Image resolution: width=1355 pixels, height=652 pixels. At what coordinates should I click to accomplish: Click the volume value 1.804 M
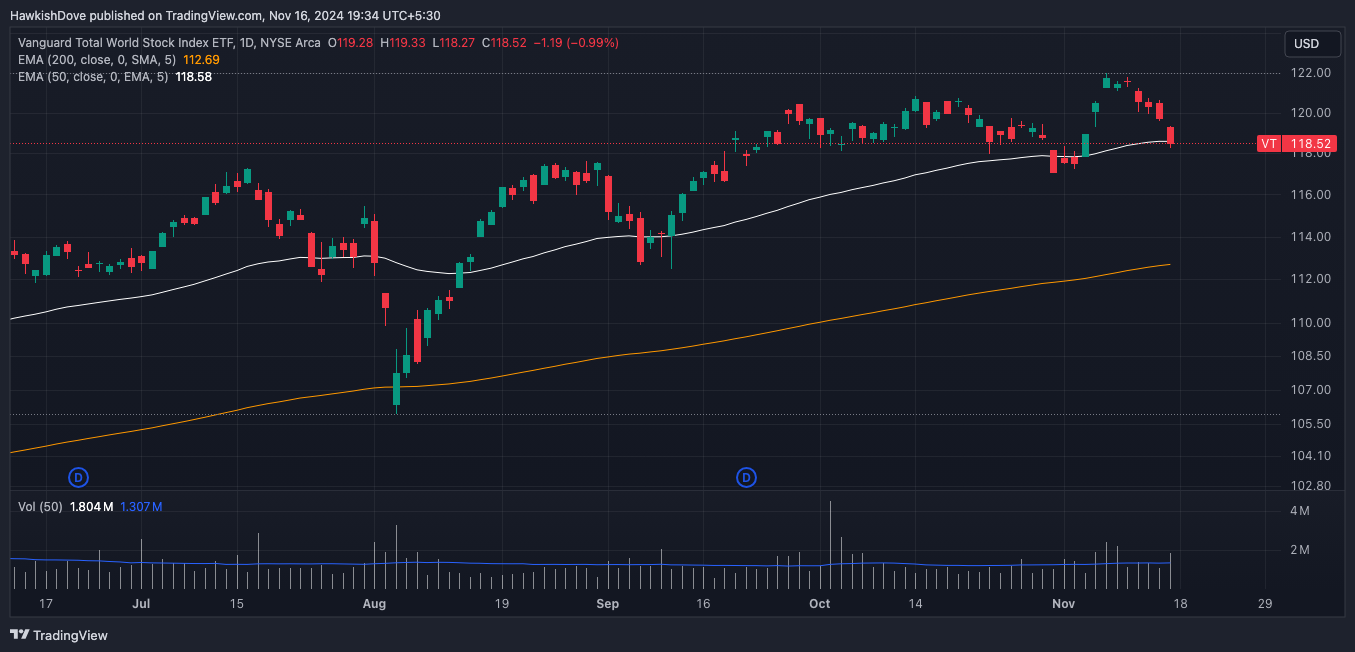(91, 507)
